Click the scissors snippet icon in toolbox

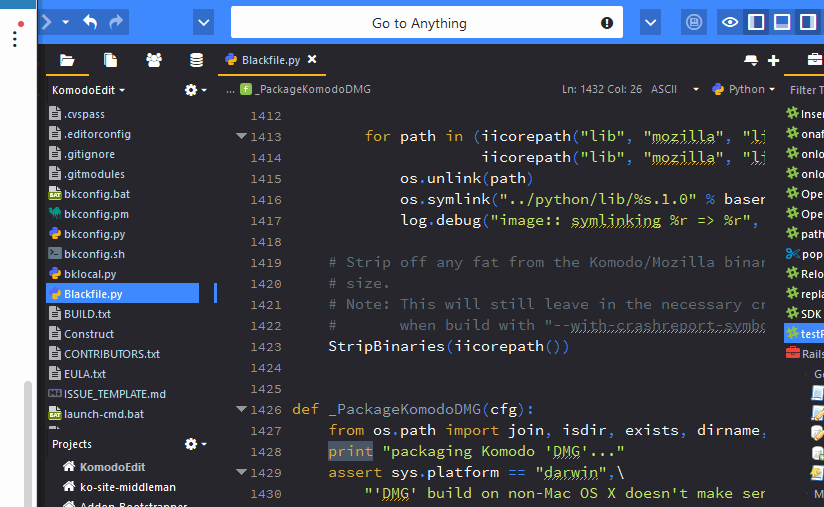tap(792, 254)
